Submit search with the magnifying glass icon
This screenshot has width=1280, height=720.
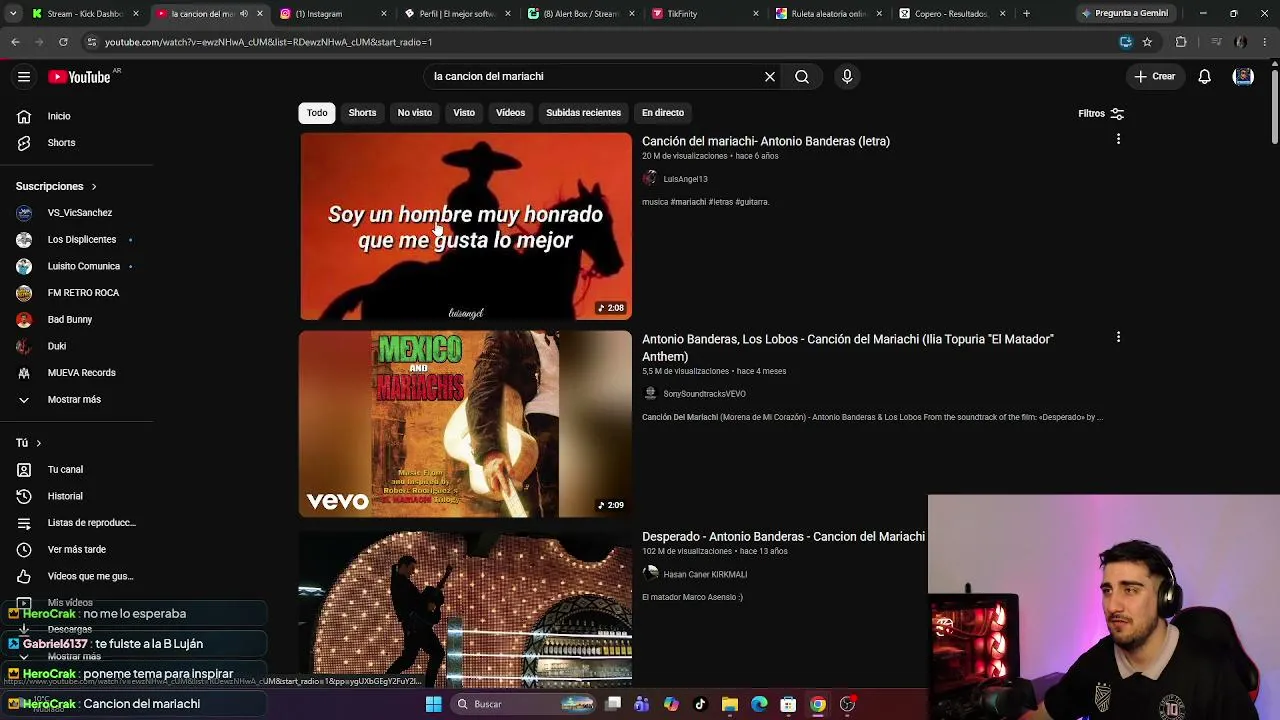(x=802, y=77)
